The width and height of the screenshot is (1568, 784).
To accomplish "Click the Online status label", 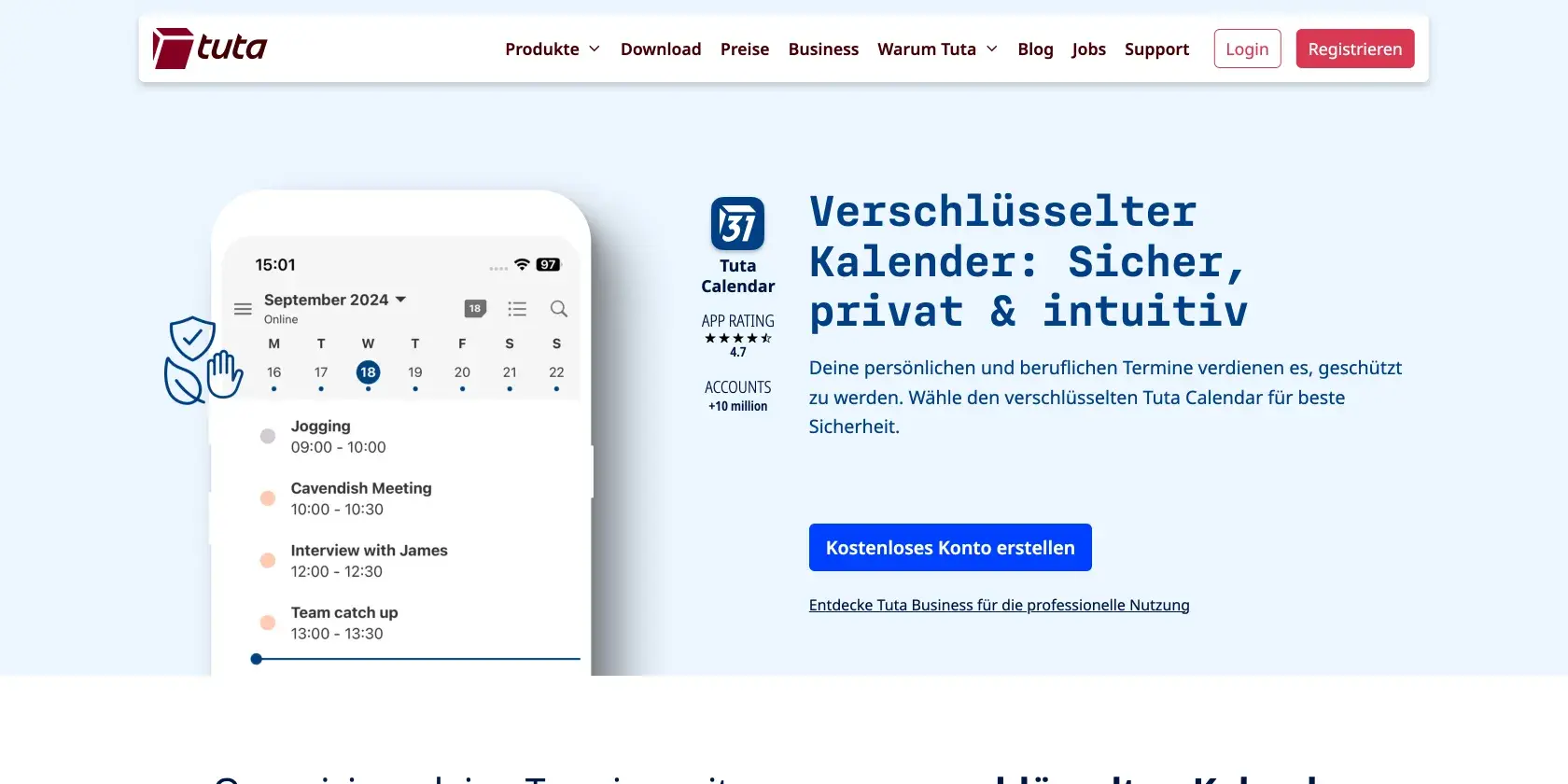I will [281, 319].
